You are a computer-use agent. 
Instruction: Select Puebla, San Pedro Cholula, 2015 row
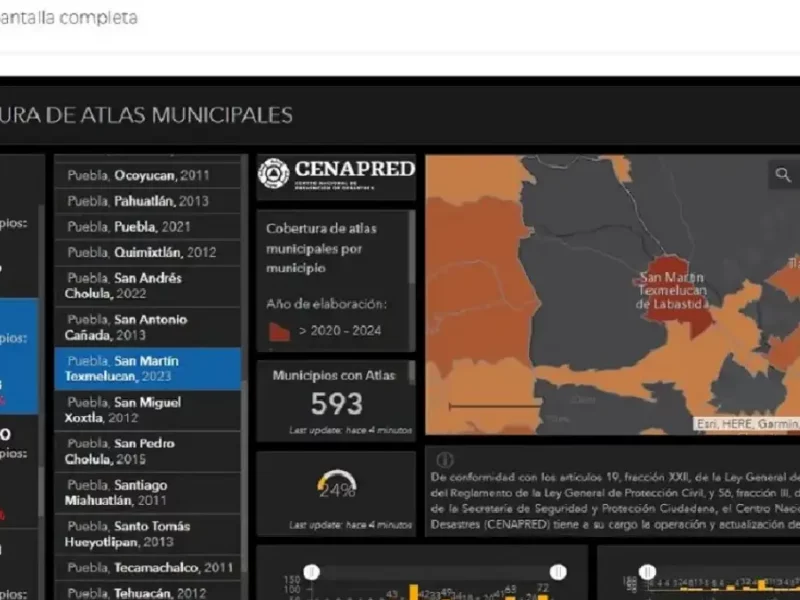point(147,451)
